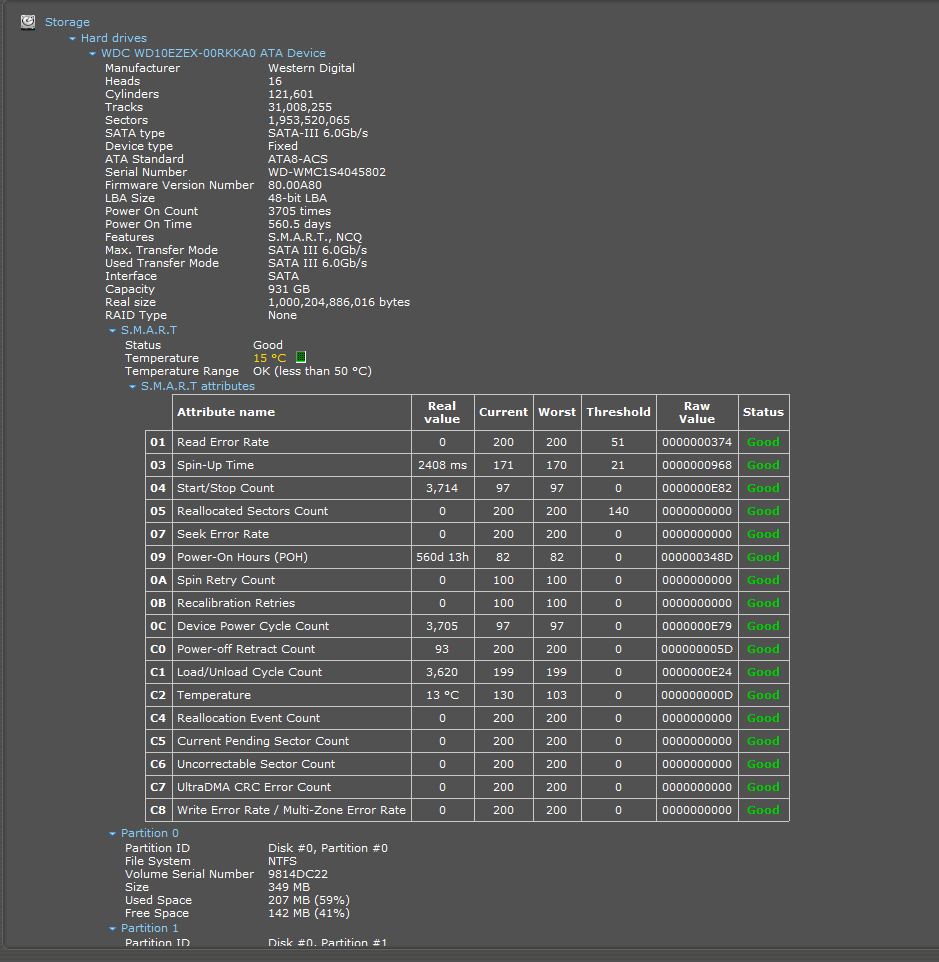The height and width of the screenshot is (962, 939).
Task: Click the green temperature indicator icon
Action: pos(301,357)
